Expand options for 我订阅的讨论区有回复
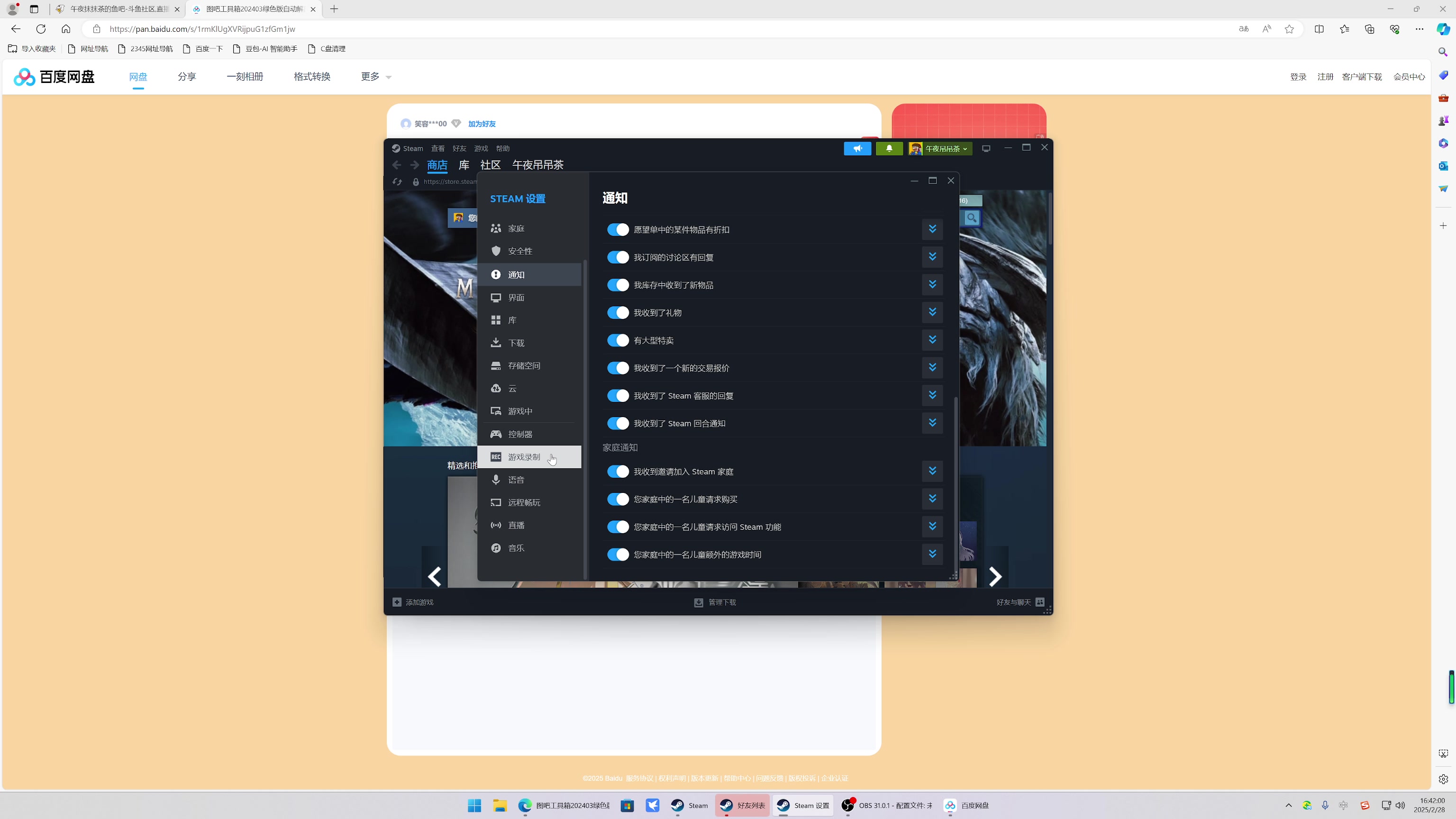The width and height of the screenshot is (1456, 819). (x=932, y=256)
